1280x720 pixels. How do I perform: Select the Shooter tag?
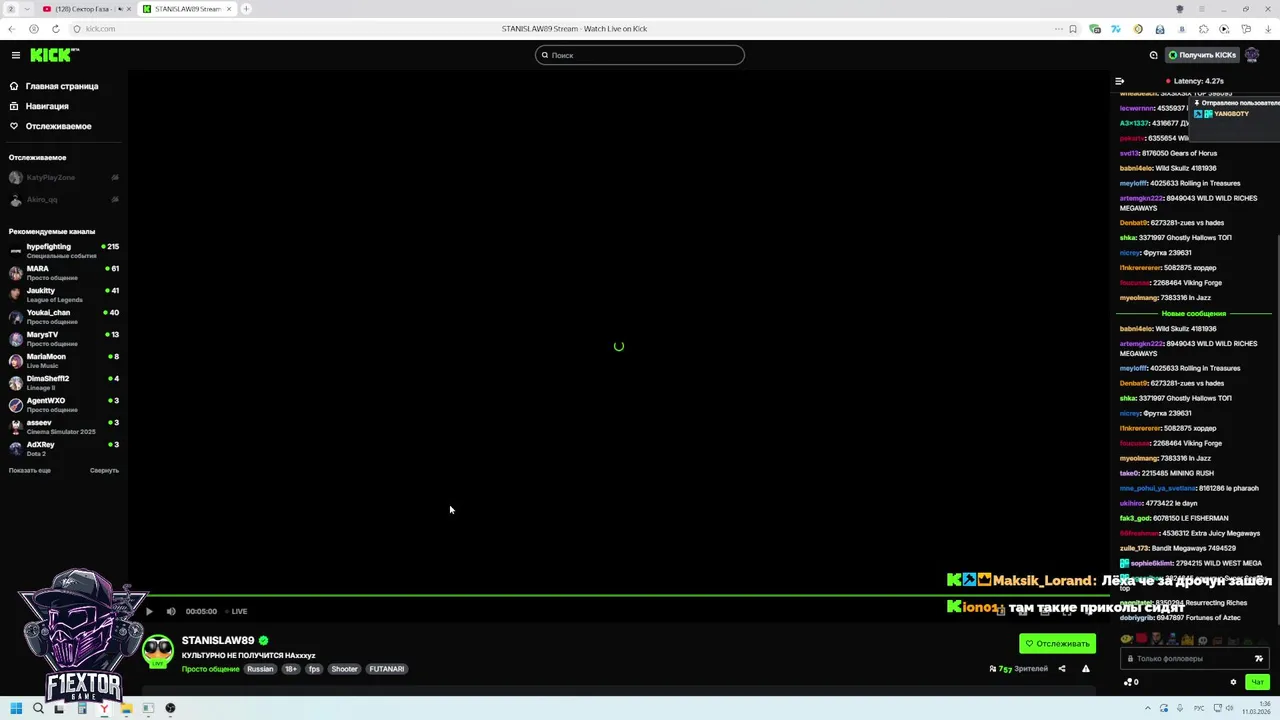click(x=344, y=669)
